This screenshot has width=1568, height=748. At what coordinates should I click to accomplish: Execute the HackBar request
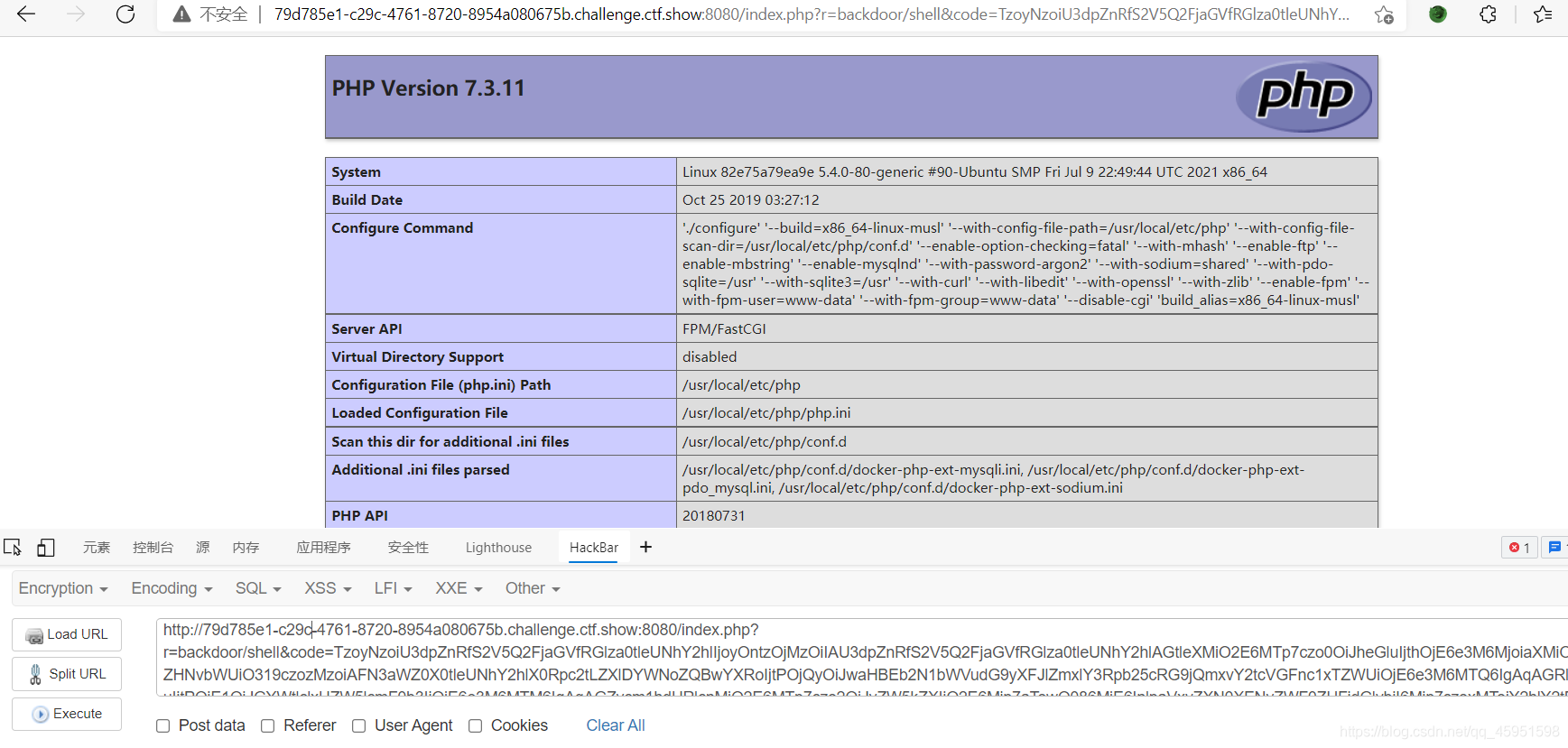pyautogui.click(x=67, y=714)
